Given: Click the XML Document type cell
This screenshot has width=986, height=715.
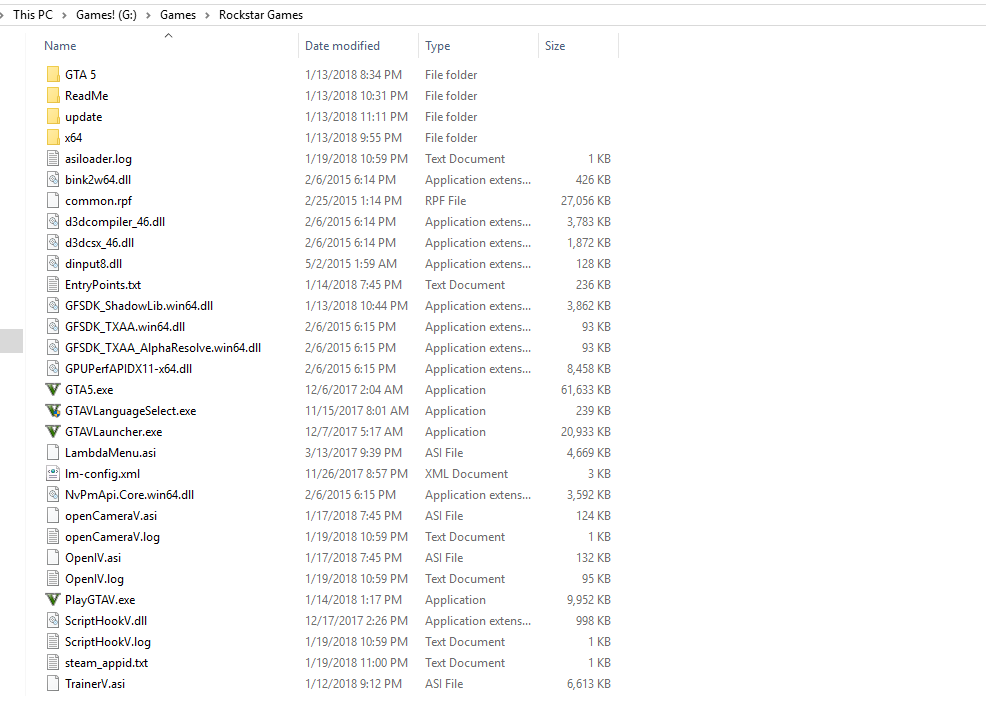Looking at the screenshot, I should pos(466,474).
